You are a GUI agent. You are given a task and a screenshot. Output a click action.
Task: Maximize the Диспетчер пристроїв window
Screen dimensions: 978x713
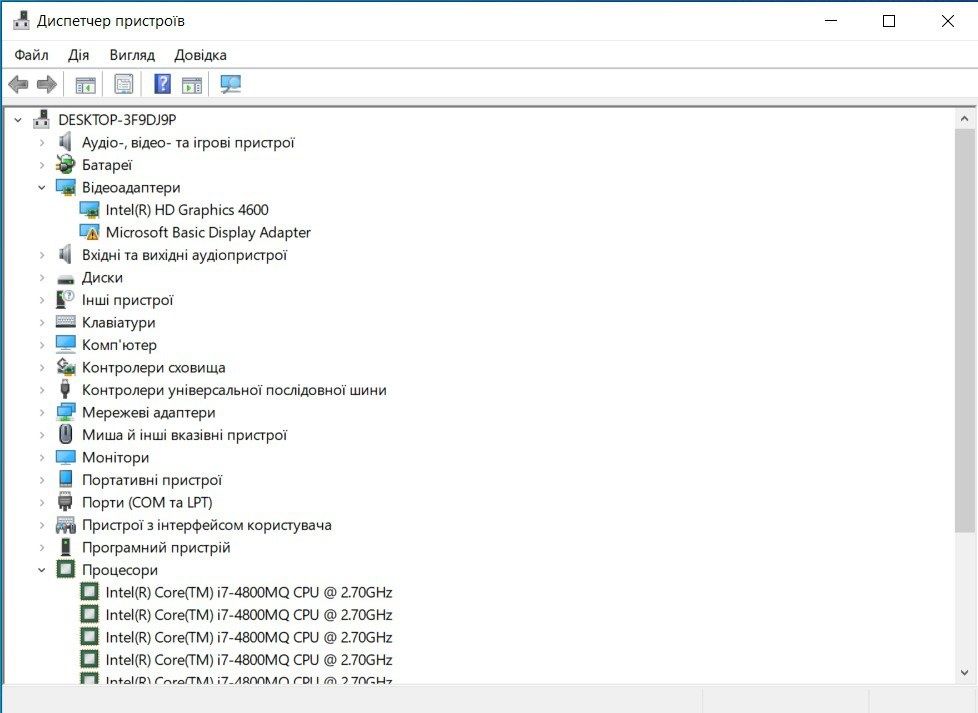(889, 21)
